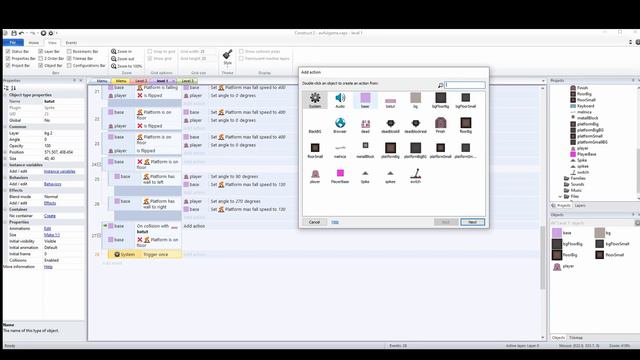The height and width of the screenshot is (360, 640).
Task: Open the Style theme button
Action: (x=227, y=57)
